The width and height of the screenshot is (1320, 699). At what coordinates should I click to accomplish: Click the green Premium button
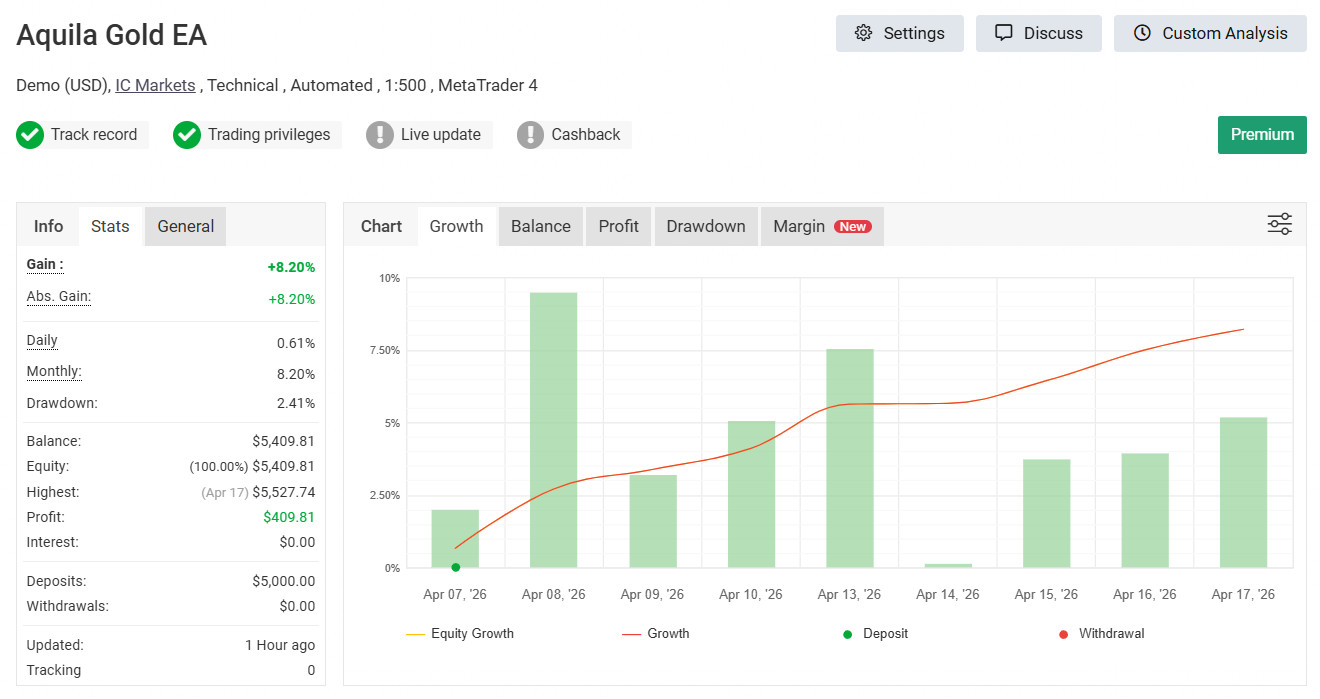(x=1262, y=135)
